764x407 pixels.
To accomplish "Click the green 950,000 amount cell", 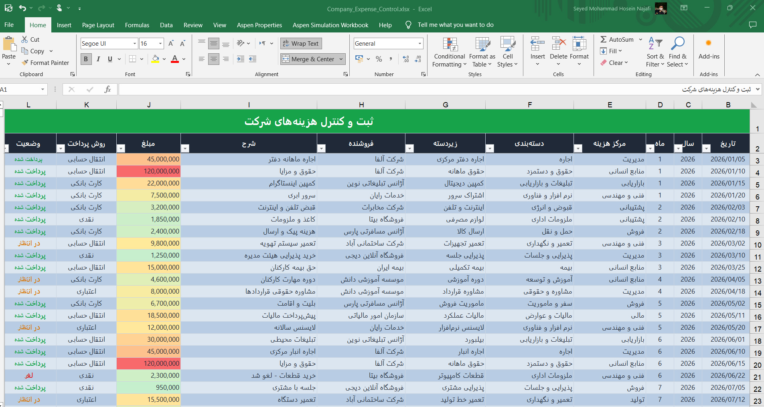I will (x=149, y=388).
